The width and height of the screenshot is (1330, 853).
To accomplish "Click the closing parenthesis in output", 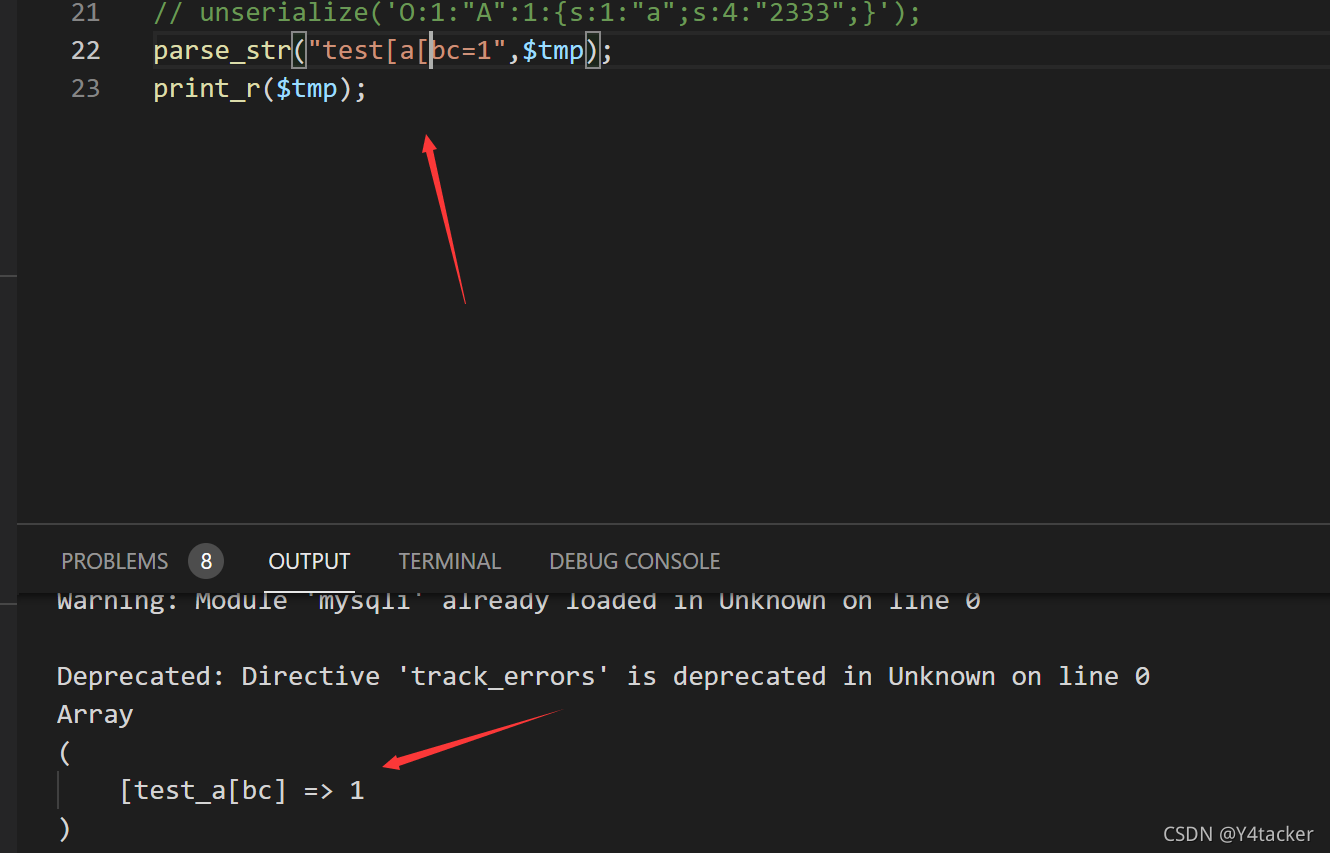I will [64, 828].
